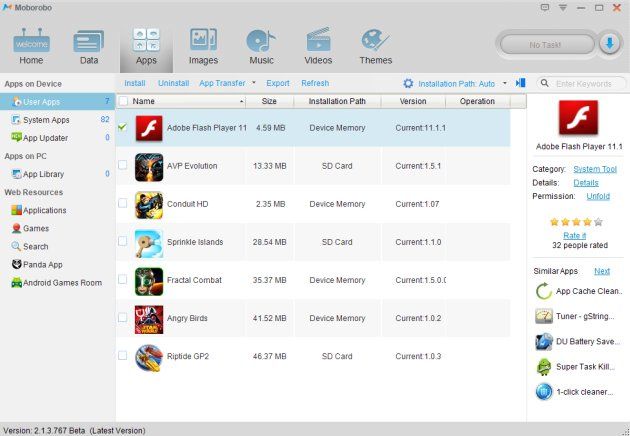Screen dimensions: 630x436
Task: Select User Apps in the sidebar
Action: coord(57,102)
